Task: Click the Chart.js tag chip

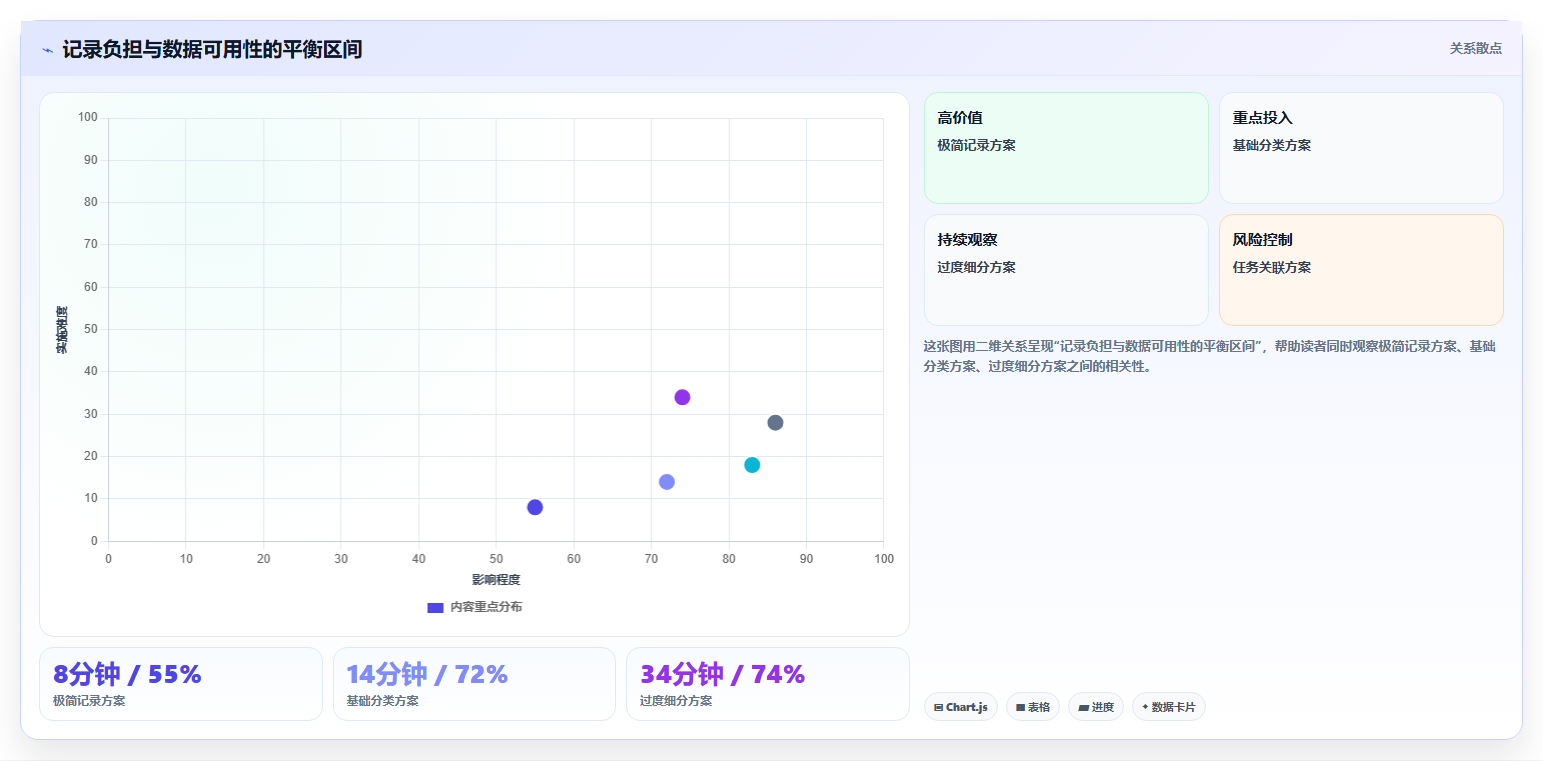Action: [961, 707]
